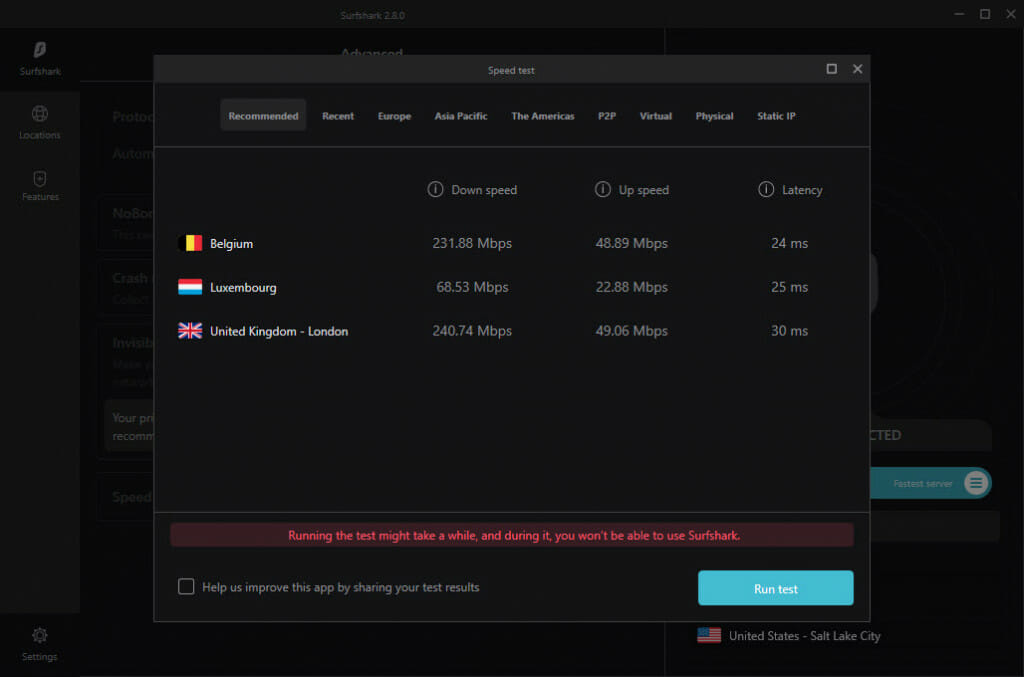Select the Luxembourg server row
Viewport: 1024px width, 677px height.
[x=511, y=287]
